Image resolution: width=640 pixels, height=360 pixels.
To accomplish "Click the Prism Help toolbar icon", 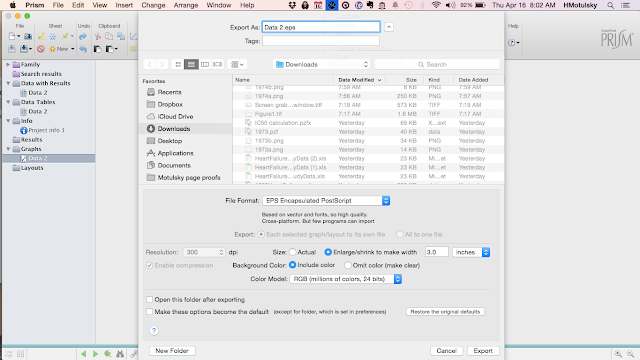I will click(x=512, y=42).
